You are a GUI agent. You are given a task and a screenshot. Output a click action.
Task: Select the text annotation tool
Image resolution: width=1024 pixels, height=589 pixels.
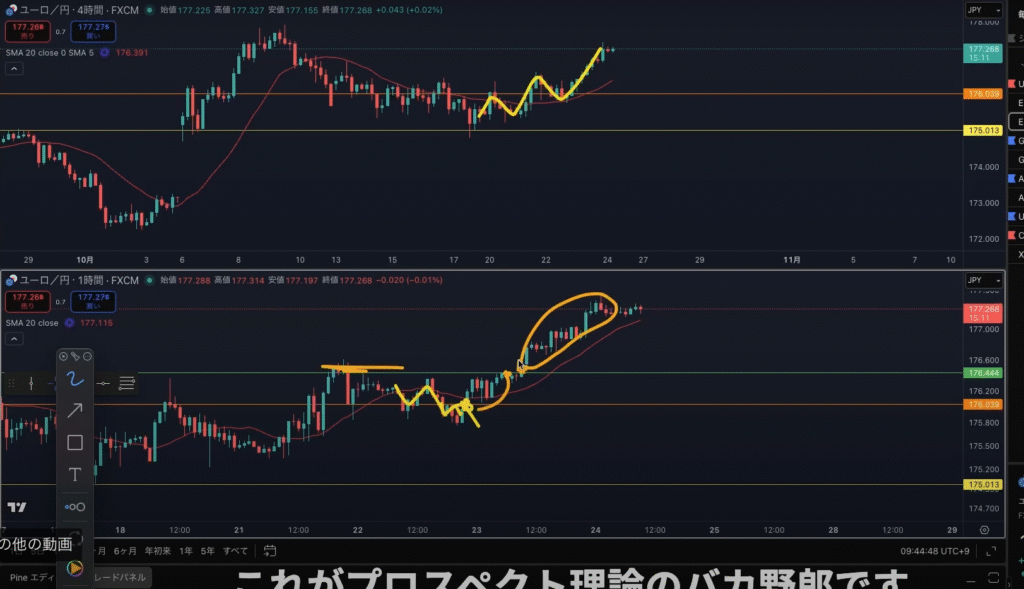point(75,474)
